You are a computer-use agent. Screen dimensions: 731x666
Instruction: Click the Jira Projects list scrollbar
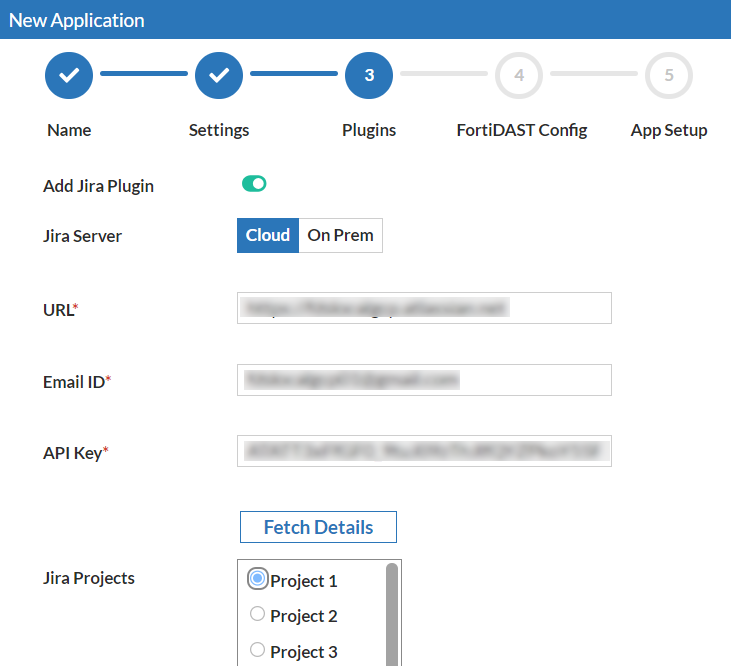(x=392, y=614)
